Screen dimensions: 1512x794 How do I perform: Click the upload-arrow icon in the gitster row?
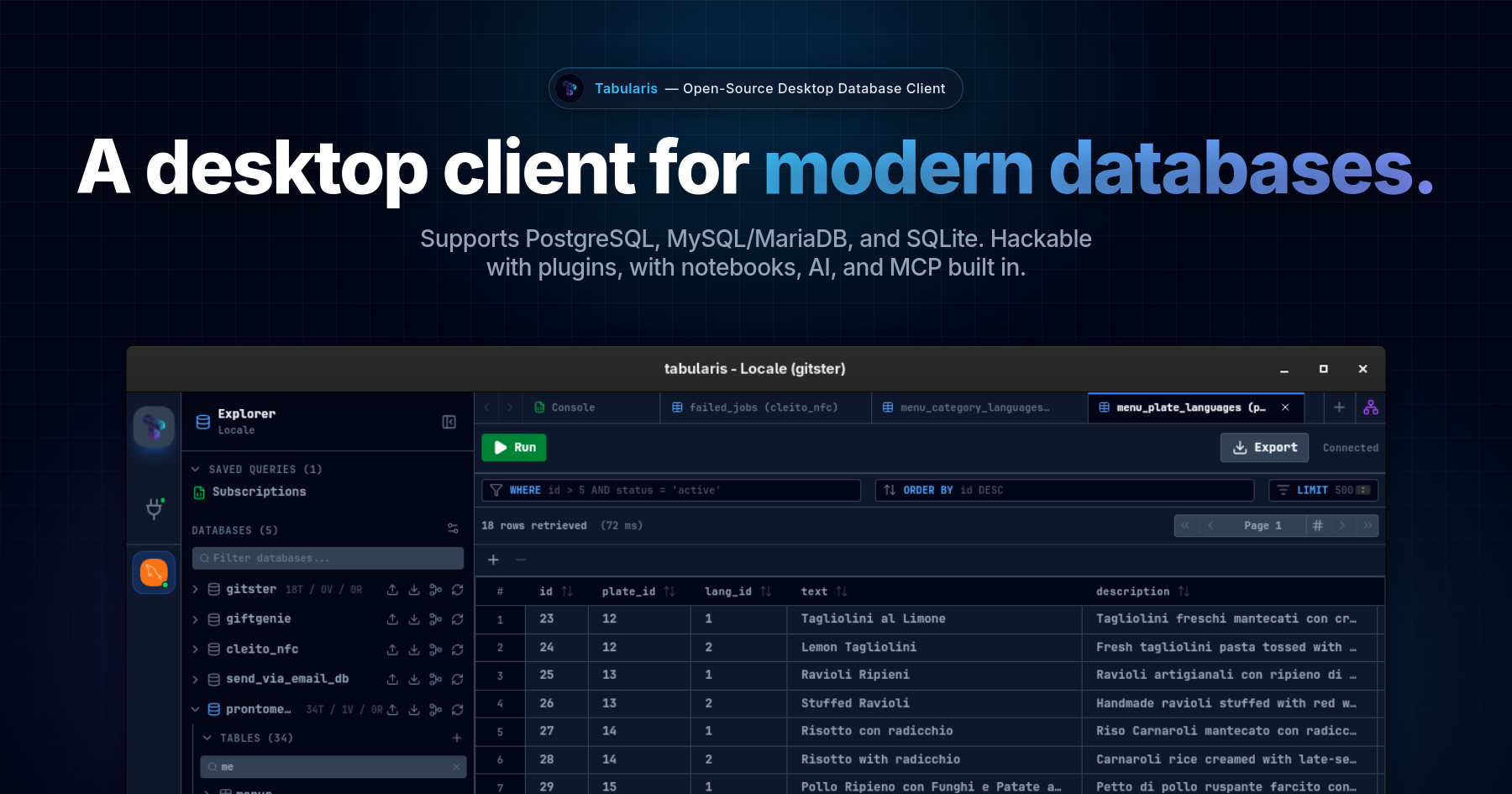[392, 590]
